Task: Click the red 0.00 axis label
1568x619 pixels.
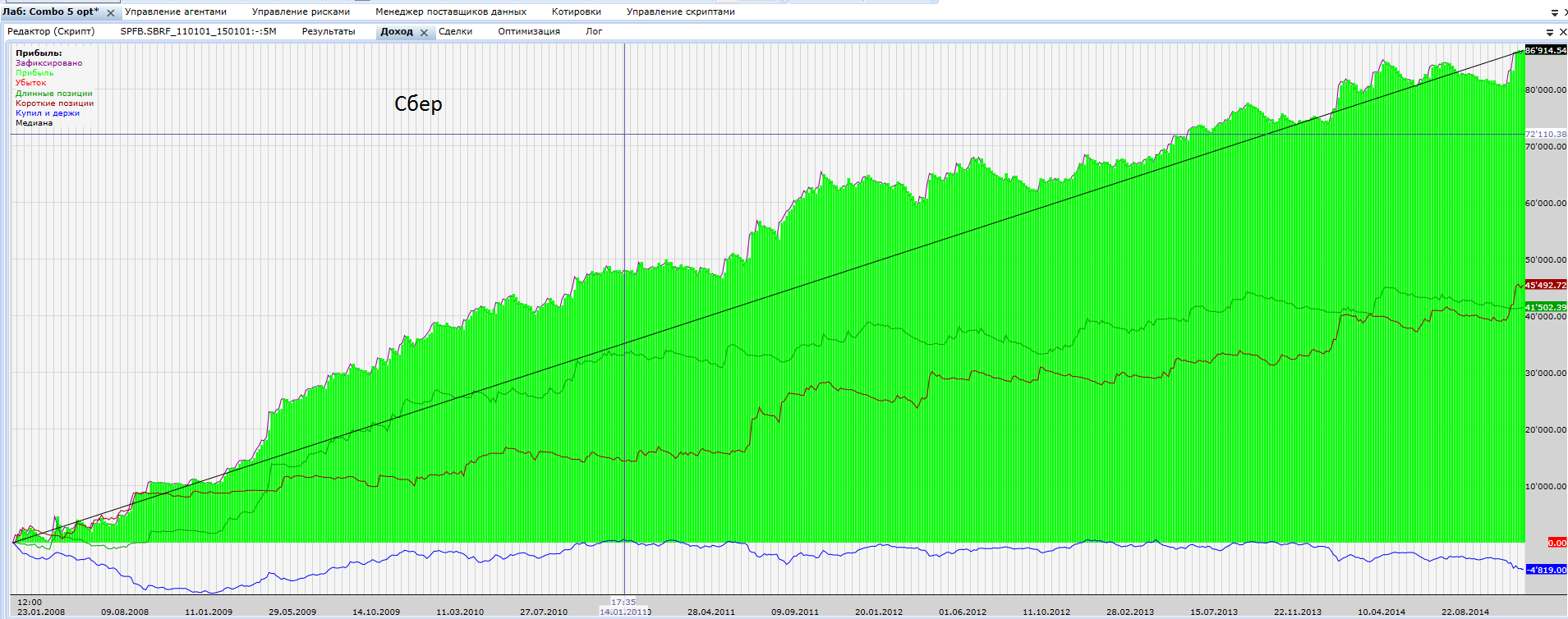Action: coord(1557,543)
